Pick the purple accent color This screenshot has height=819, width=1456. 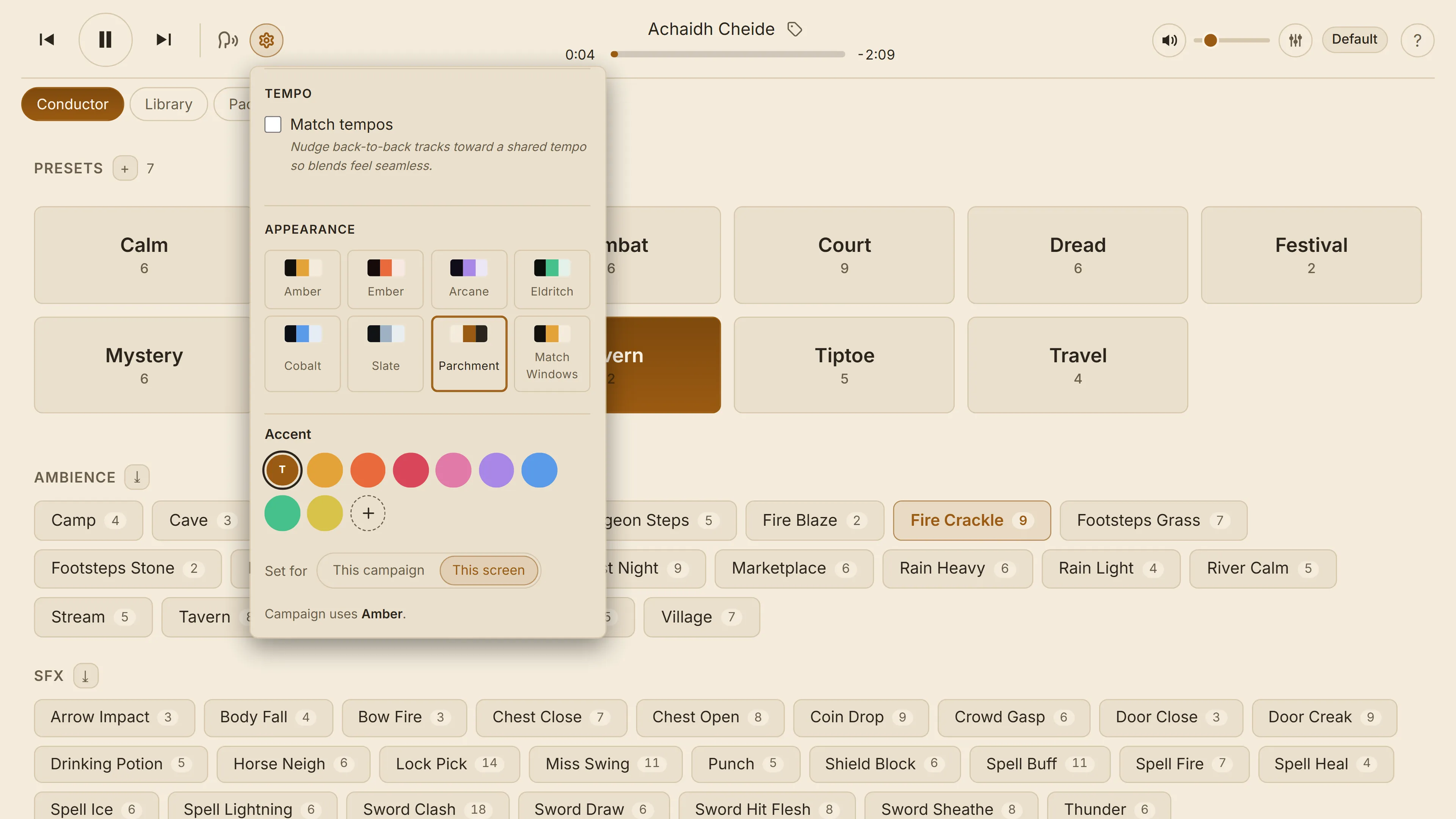click(x=496, y=470)
